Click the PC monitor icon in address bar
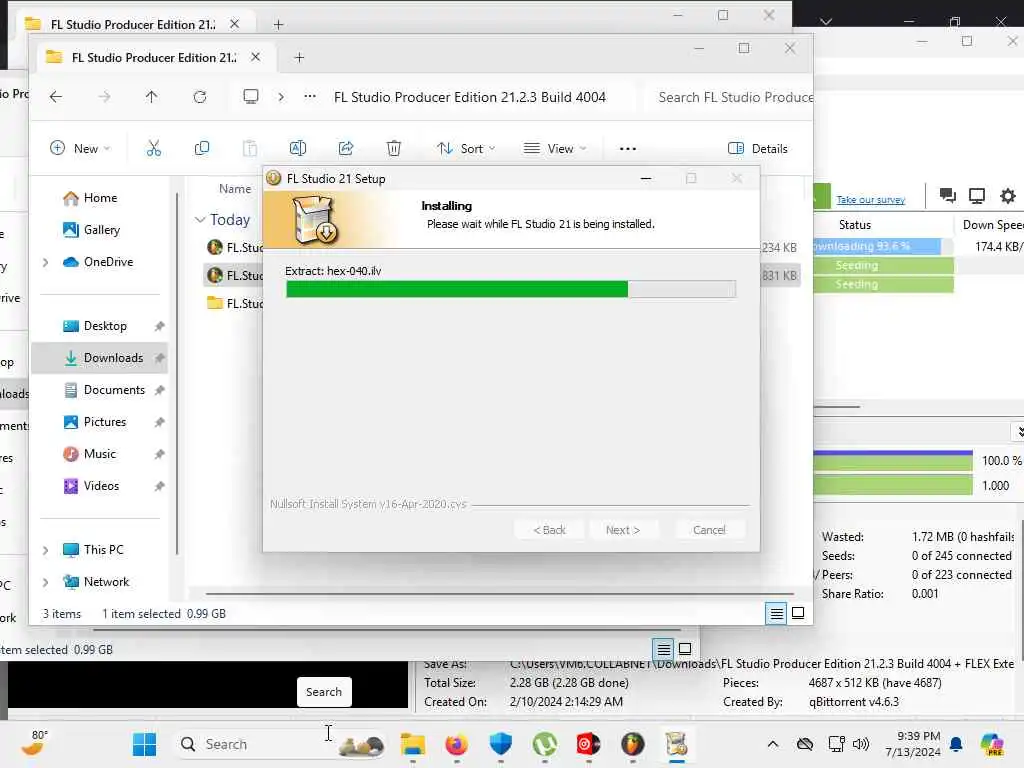 click(251, 97)
